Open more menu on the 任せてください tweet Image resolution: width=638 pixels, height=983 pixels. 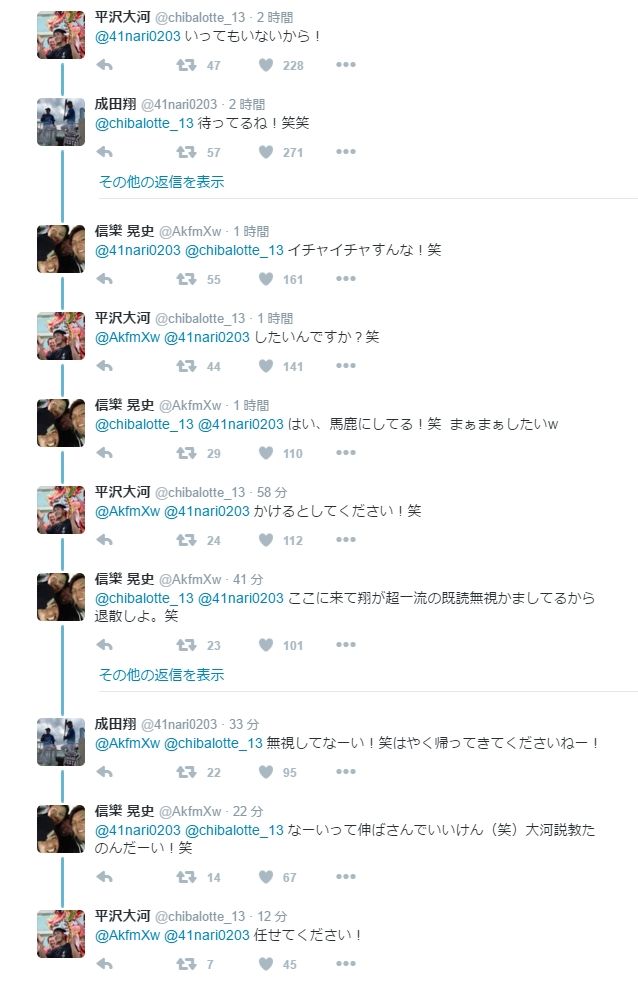pos(345,964)
